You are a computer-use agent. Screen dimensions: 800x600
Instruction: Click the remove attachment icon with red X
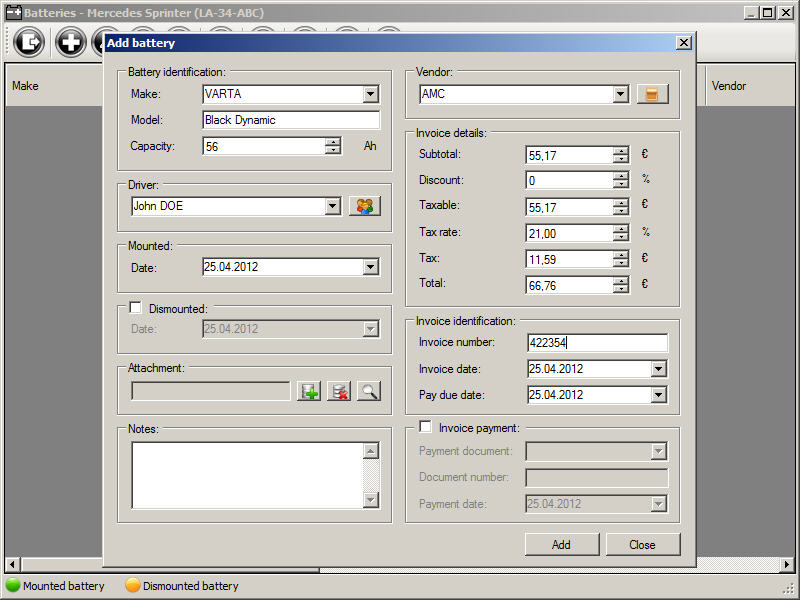339,391
